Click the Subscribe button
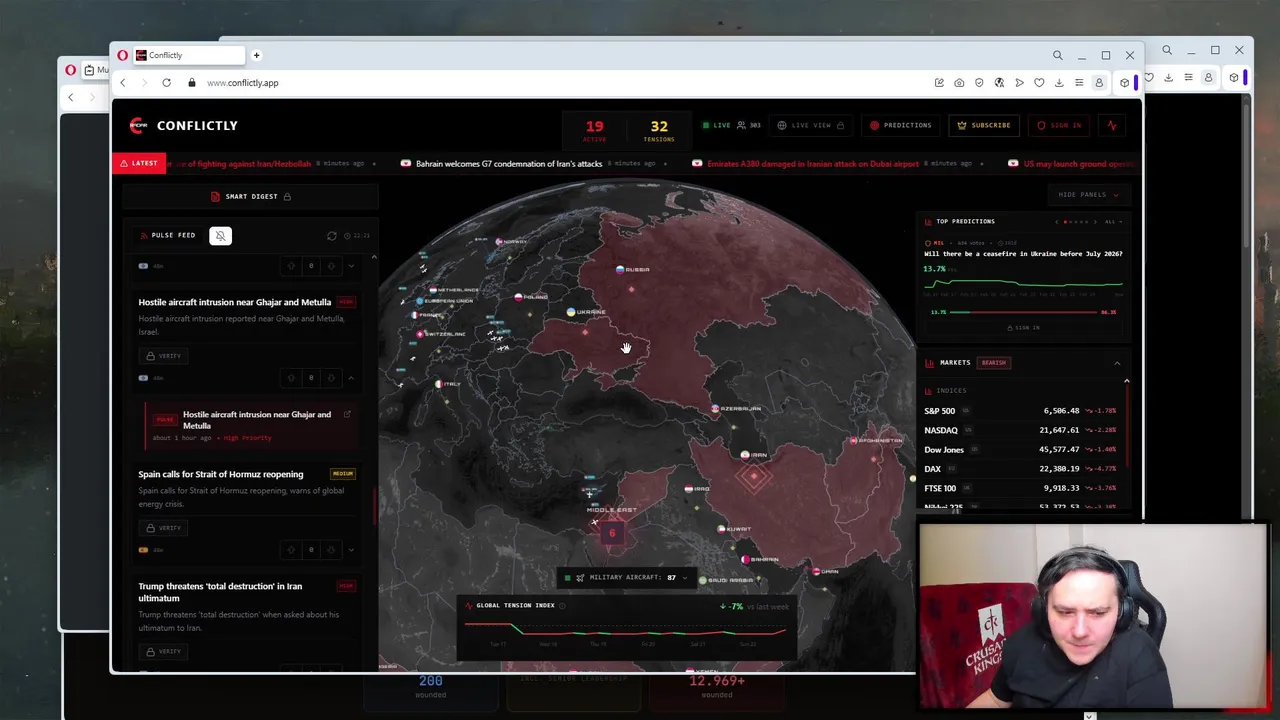 pos(984,125)
